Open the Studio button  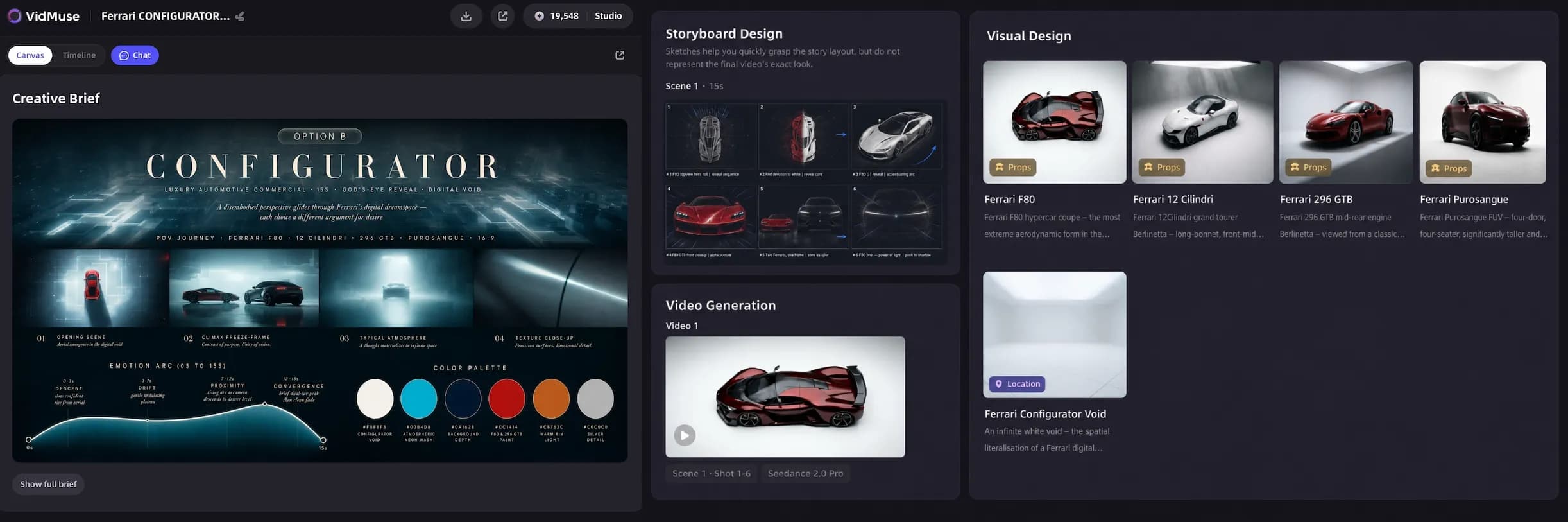pyautogui.click(x=608, y=16)
